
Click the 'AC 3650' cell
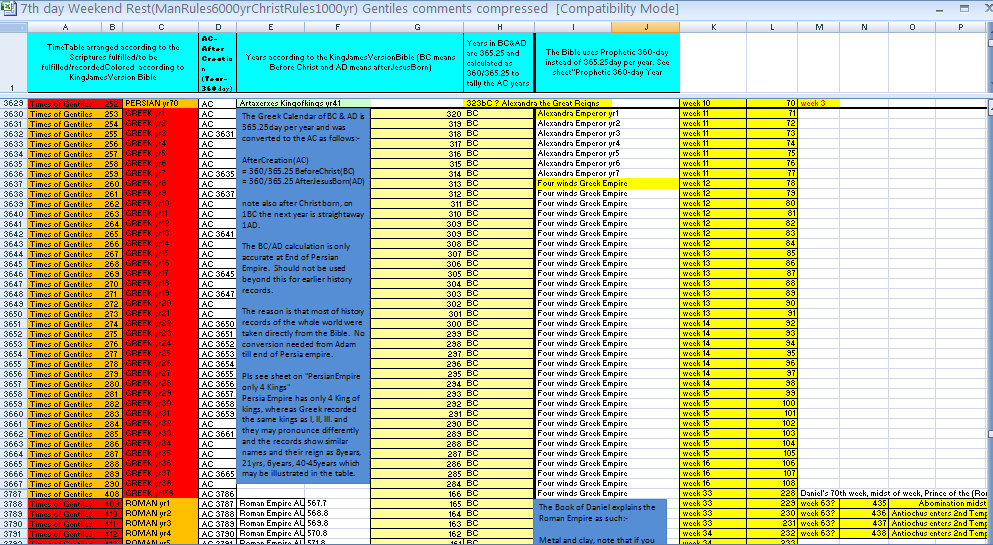pyautogui.click(x=217, y=323)
